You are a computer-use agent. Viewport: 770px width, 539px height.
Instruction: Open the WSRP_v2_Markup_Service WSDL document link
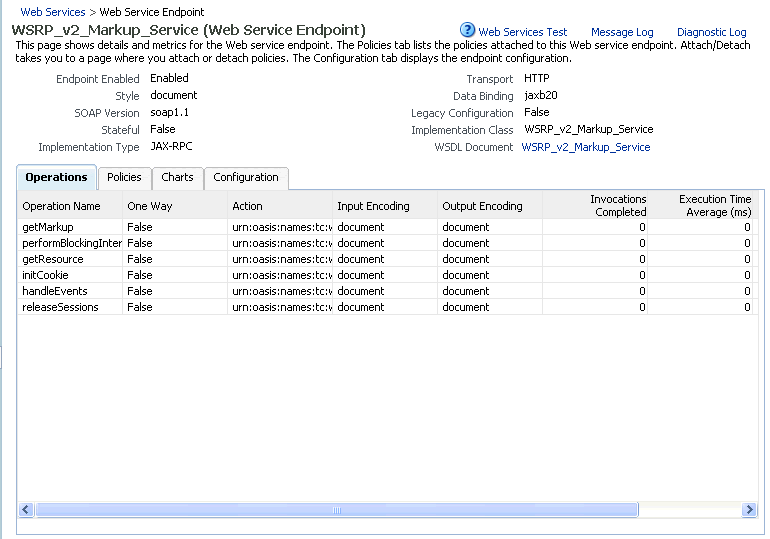pyautogui.click(x=585, y=147)
